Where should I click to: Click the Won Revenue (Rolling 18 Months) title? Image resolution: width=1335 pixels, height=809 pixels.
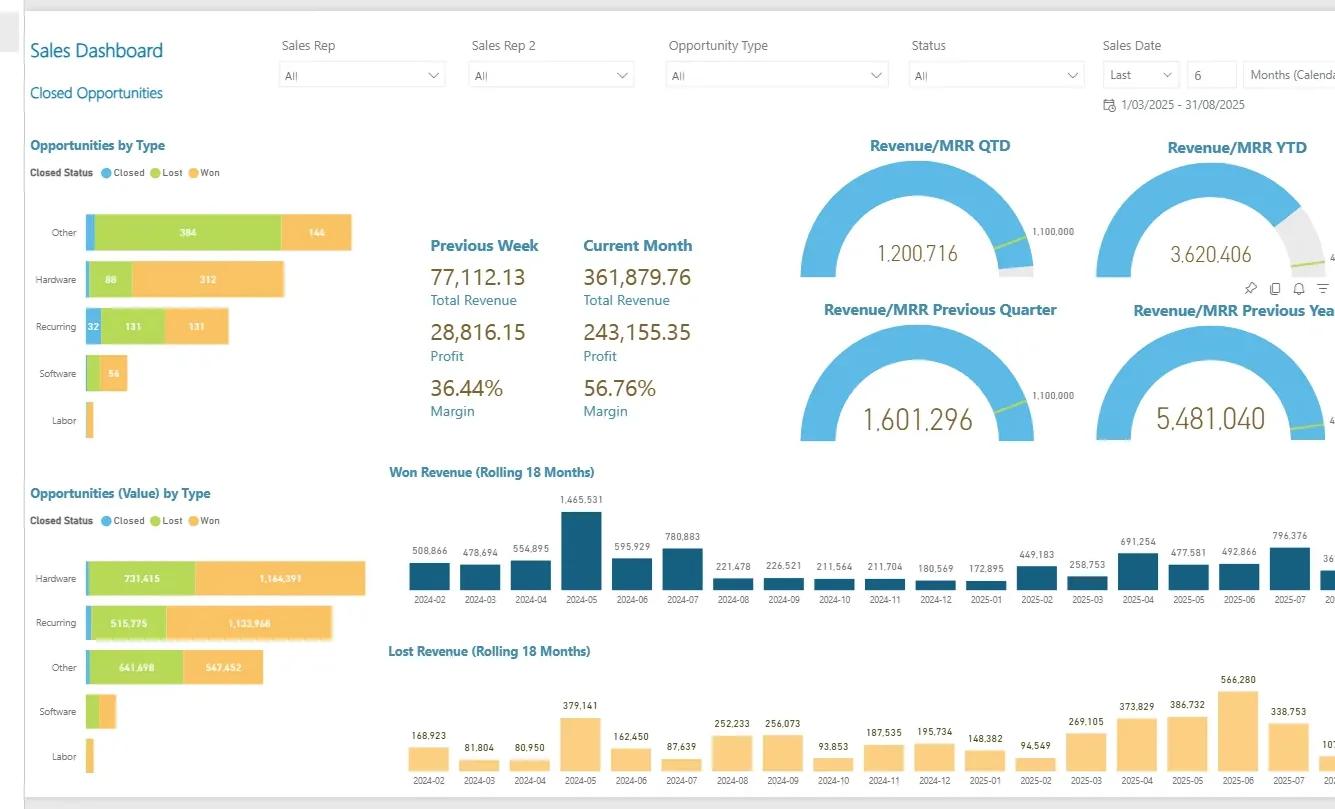click(491, 472)
